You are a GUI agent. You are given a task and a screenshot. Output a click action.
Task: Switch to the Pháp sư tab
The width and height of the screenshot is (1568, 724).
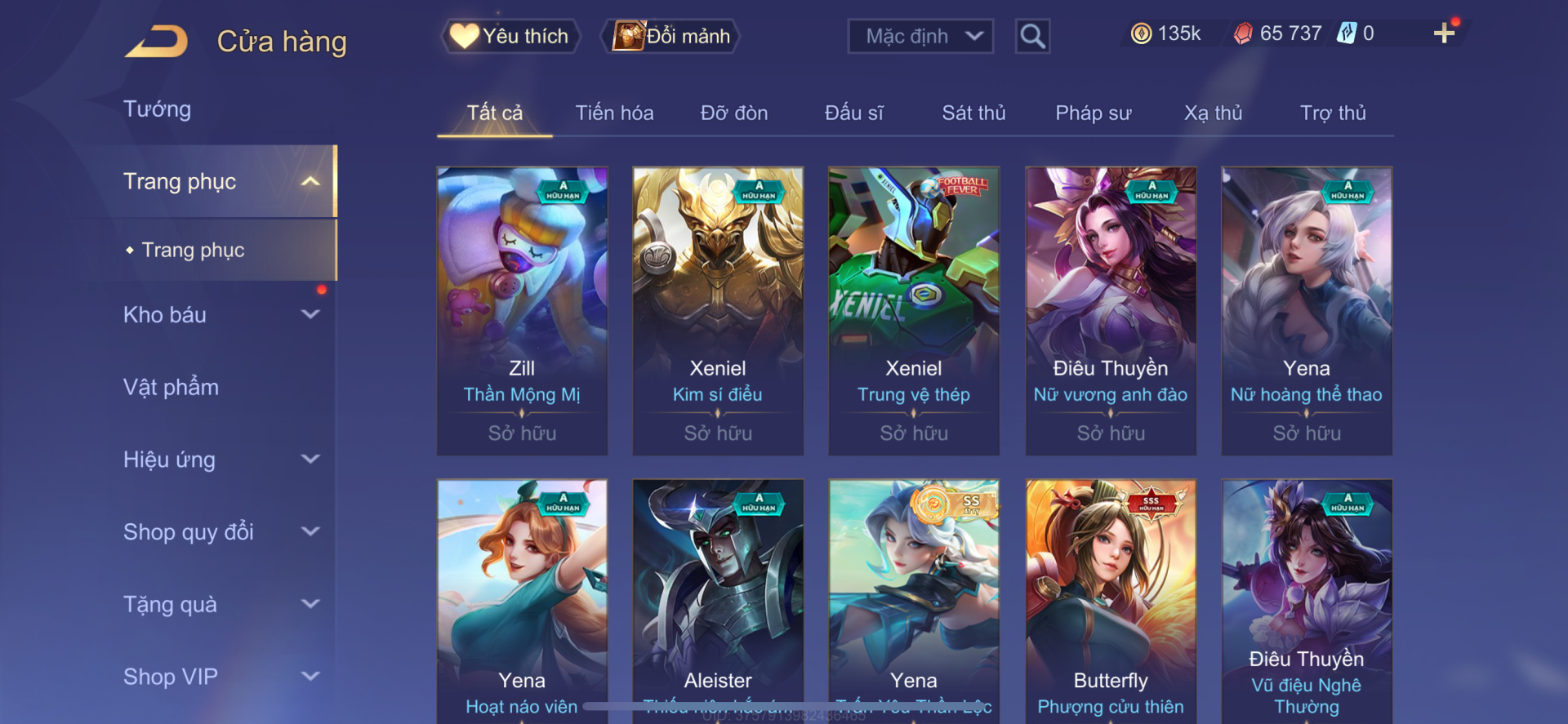click(1093, 113)
